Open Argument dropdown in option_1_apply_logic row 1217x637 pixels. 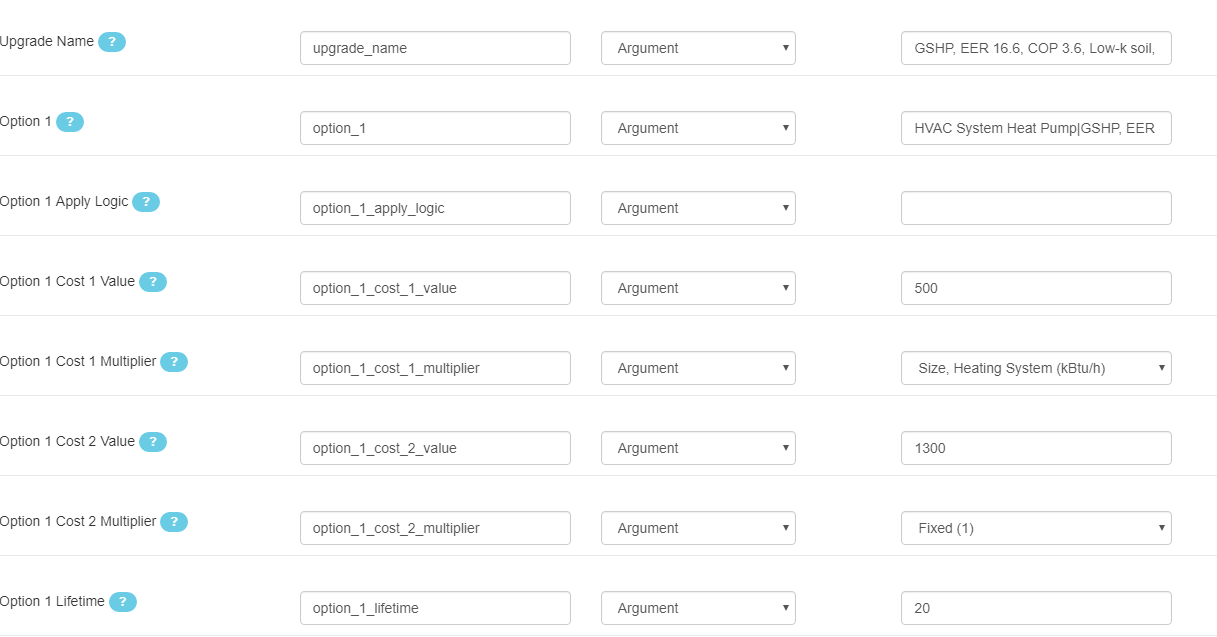click(x=698, y=208)
